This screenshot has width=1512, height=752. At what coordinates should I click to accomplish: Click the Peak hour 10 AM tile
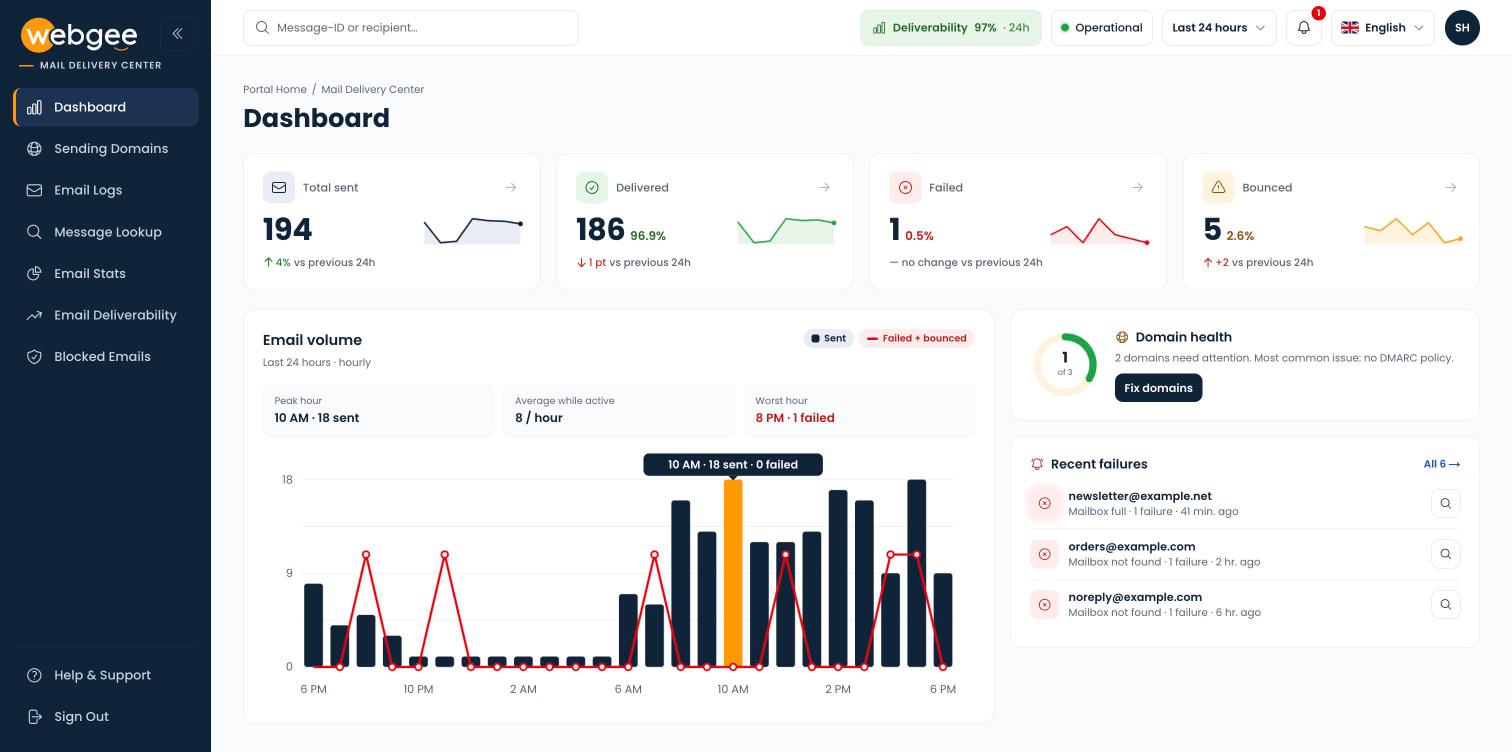(x=378, y=410)
